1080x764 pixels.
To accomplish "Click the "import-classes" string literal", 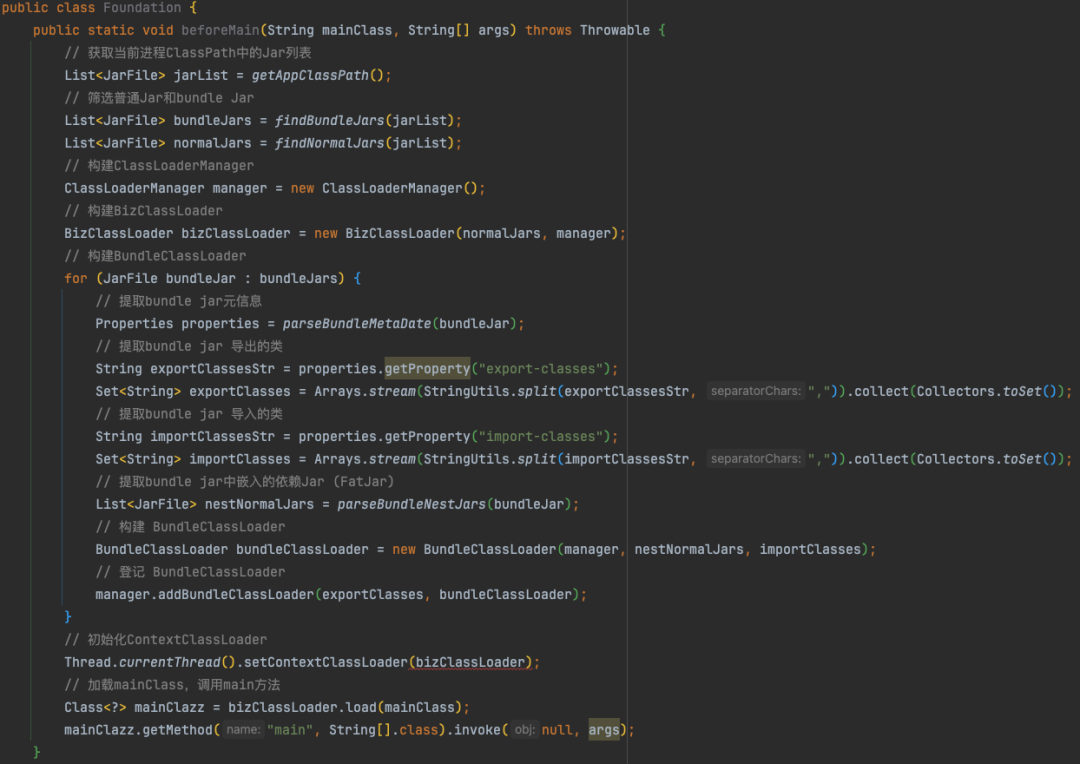I will [541, 437].
